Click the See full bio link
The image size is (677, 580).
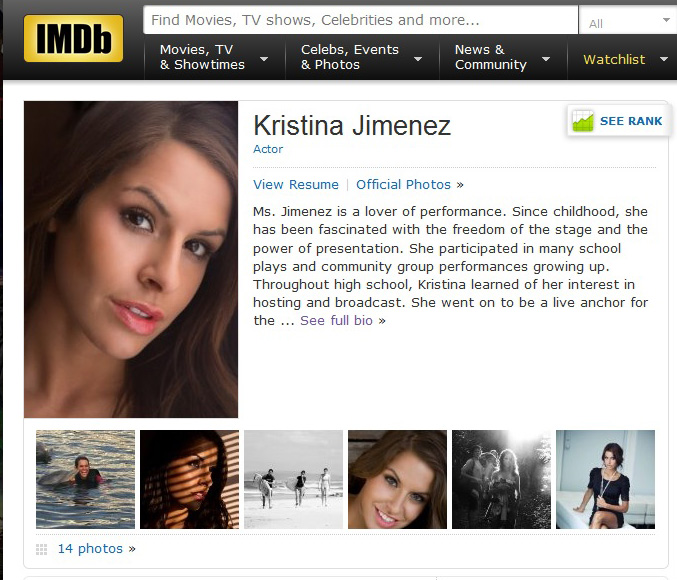(336, 320)
